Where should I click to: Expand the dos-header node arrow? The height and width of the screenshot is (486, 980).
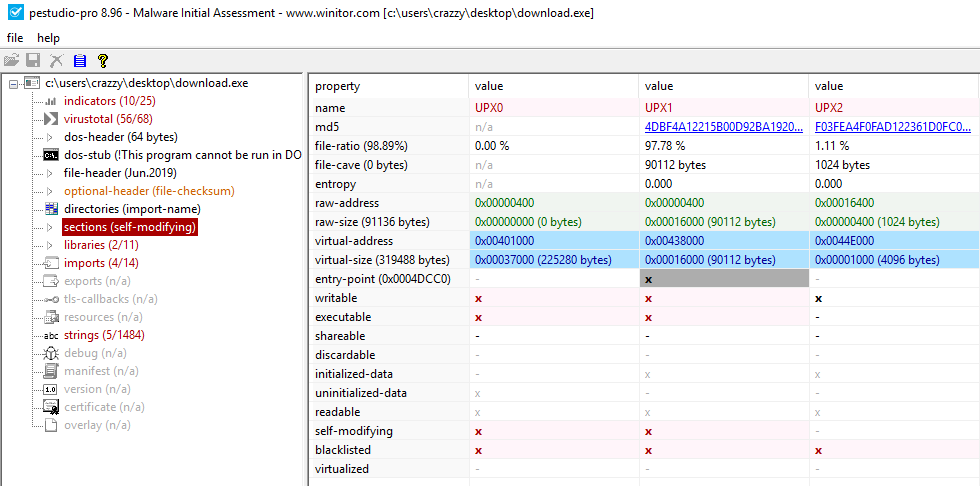[x=51, y=137]
